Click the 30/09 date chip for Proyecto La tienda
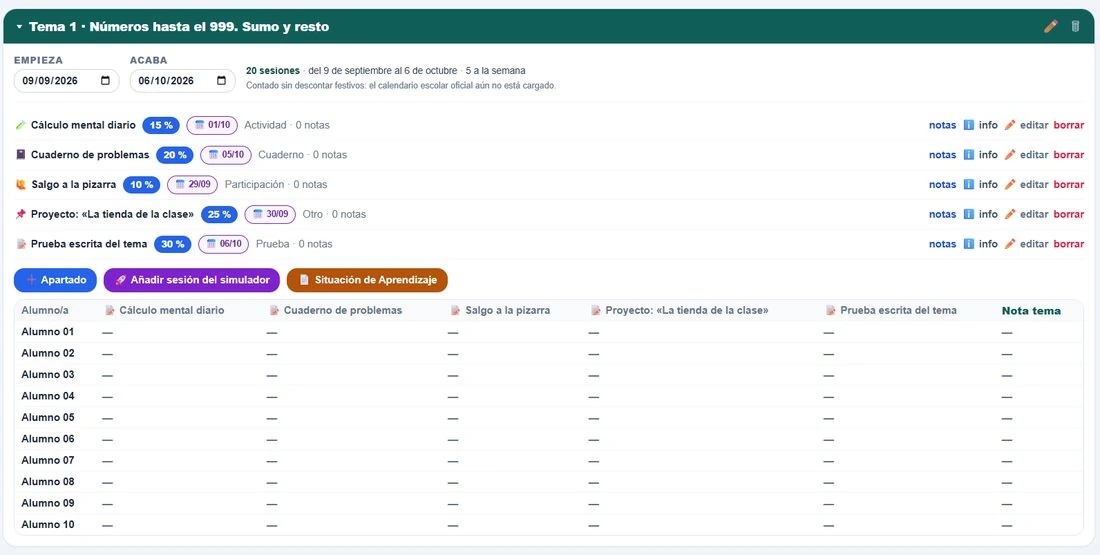 pyautogui.click(x=270, y=214)
